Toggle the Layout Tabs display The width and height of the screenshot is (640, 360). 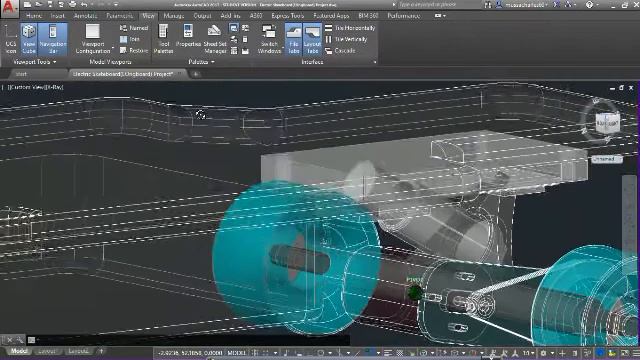pyautogui.click(x=312, y=40)
